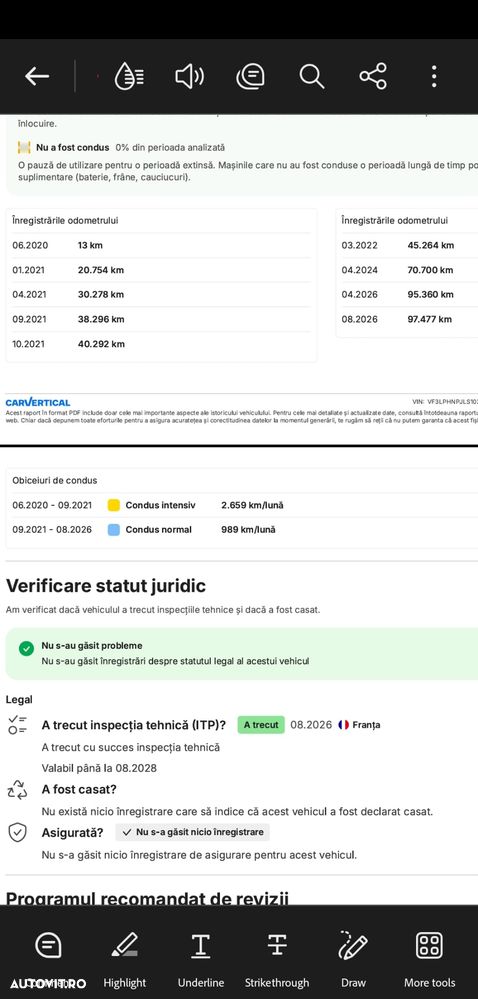
Task: Select the '40.292 km' odometer reading
Action: pos(101,344)
